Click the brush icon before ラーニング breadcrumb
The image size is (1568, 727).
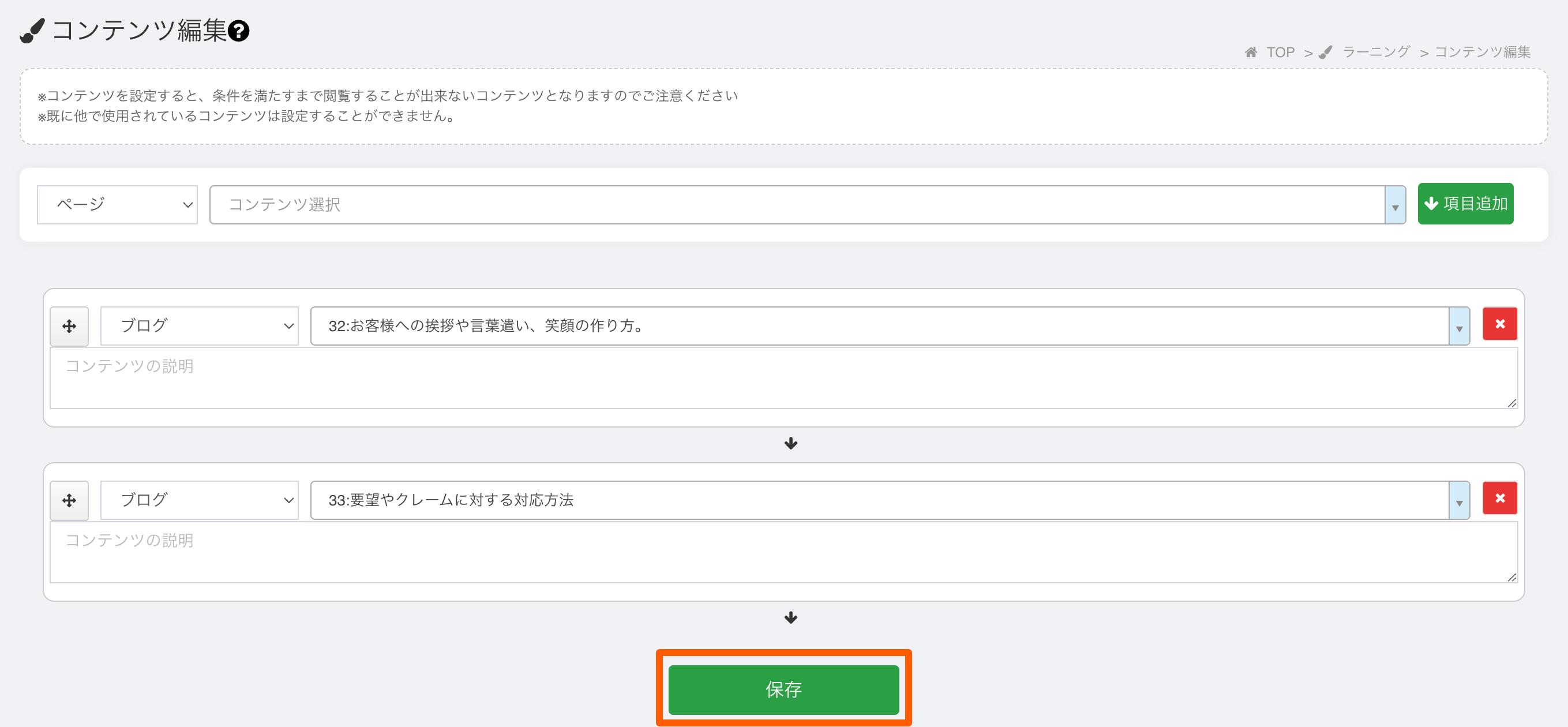[1325, 53]
